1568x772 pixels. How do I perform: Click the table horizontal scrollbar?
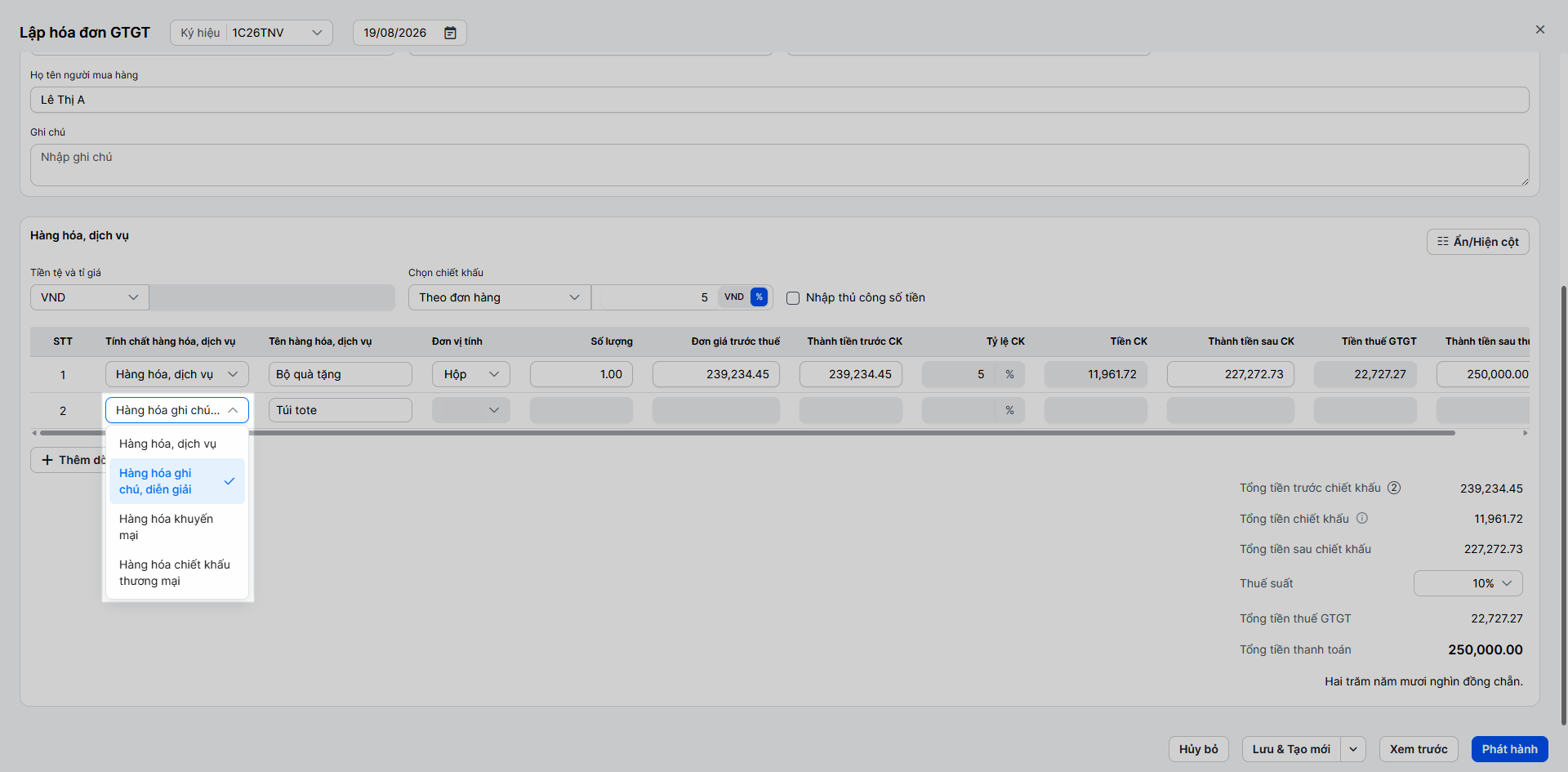click(747, 433)
